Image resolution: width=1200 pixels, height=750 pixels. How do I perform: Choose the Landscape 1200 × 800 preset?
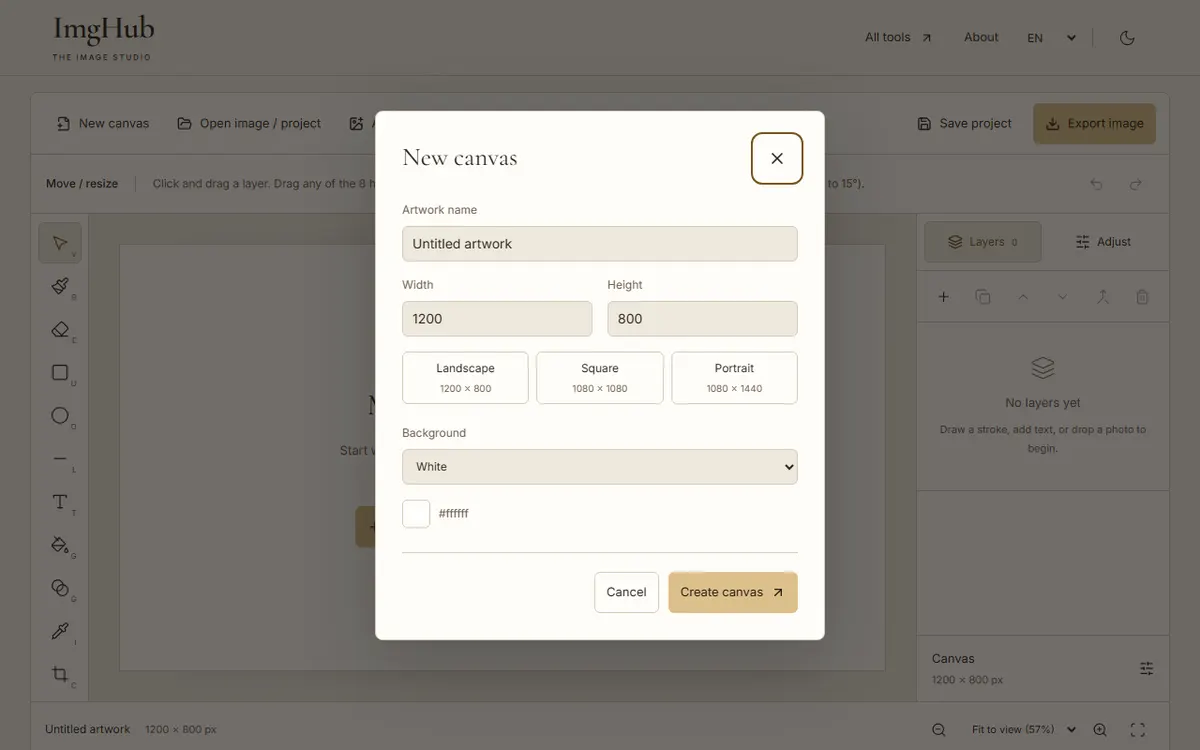click(x=465, y=378)
